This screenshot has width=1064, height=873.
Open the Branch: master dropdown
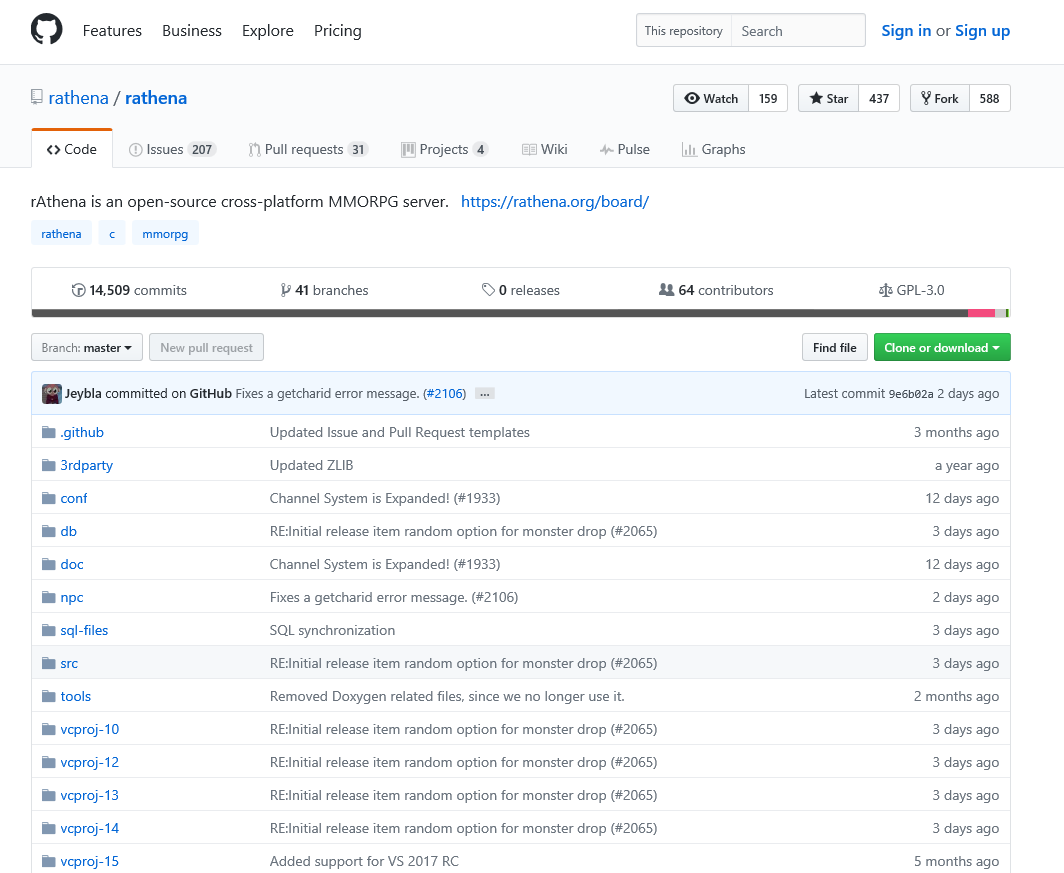pos(87,347)
